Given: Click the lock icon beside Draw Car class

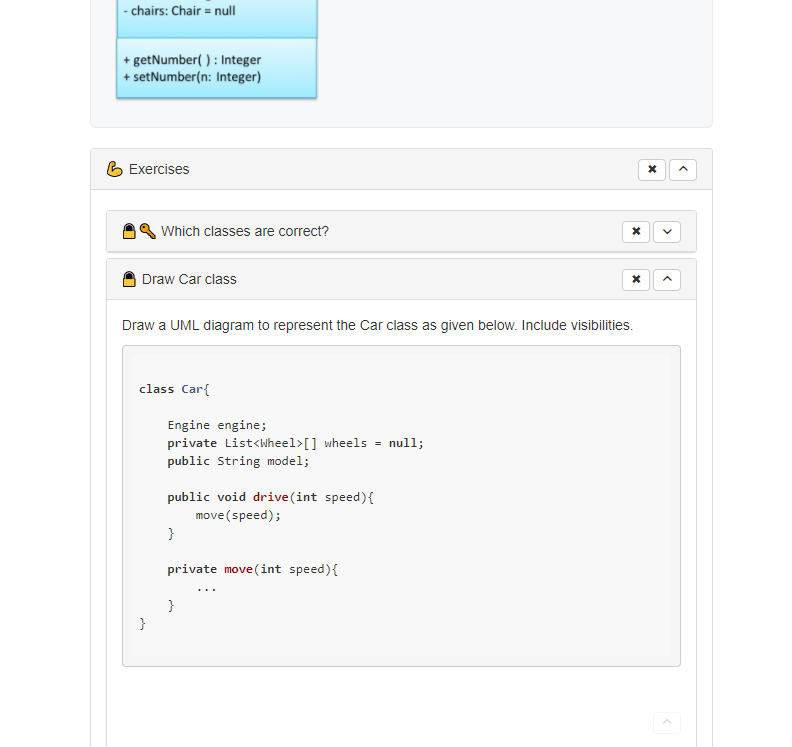Looking at the screenshot, I should (129, 279).
